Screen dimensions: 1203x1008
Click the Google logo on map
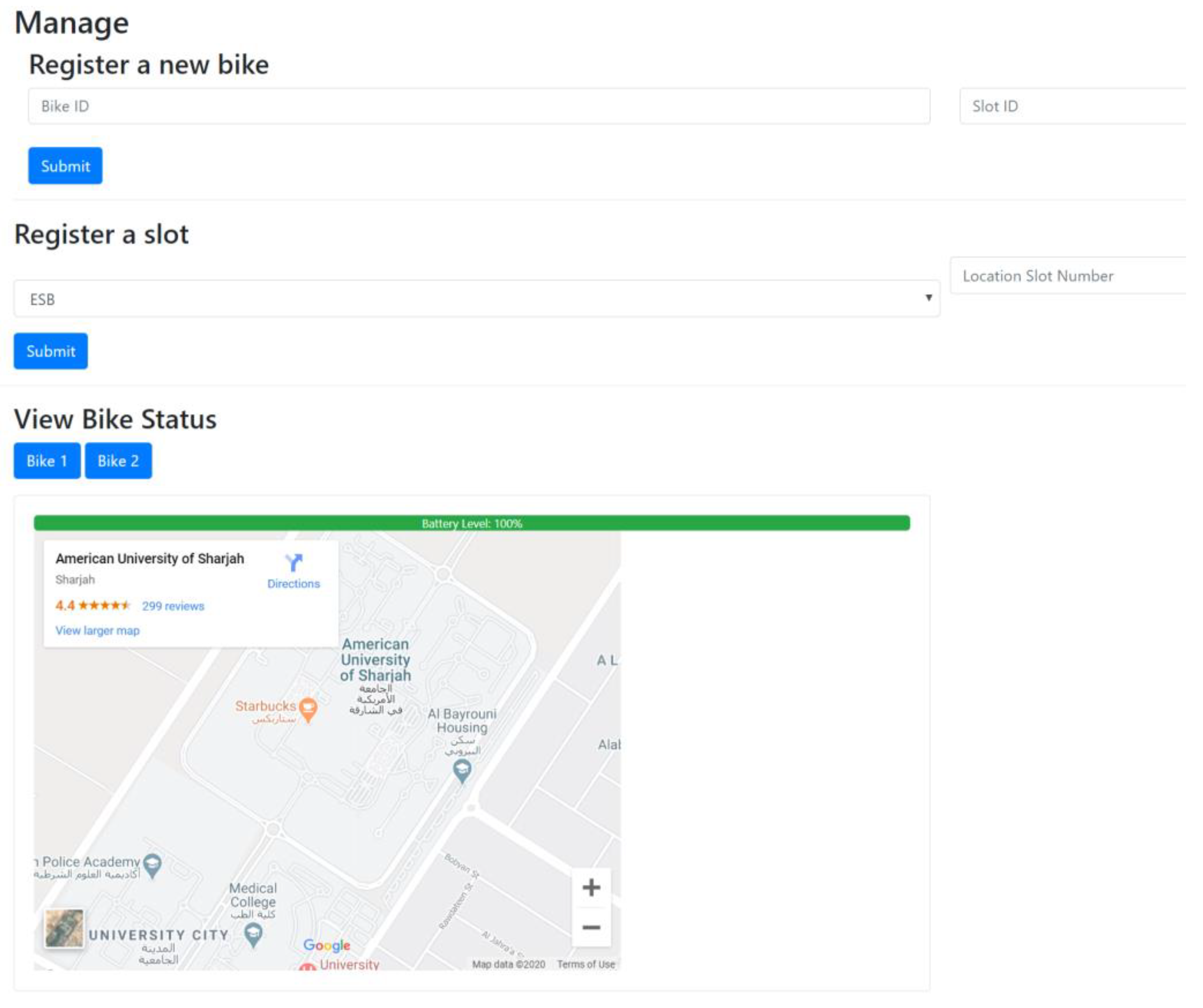coord(327,945)
